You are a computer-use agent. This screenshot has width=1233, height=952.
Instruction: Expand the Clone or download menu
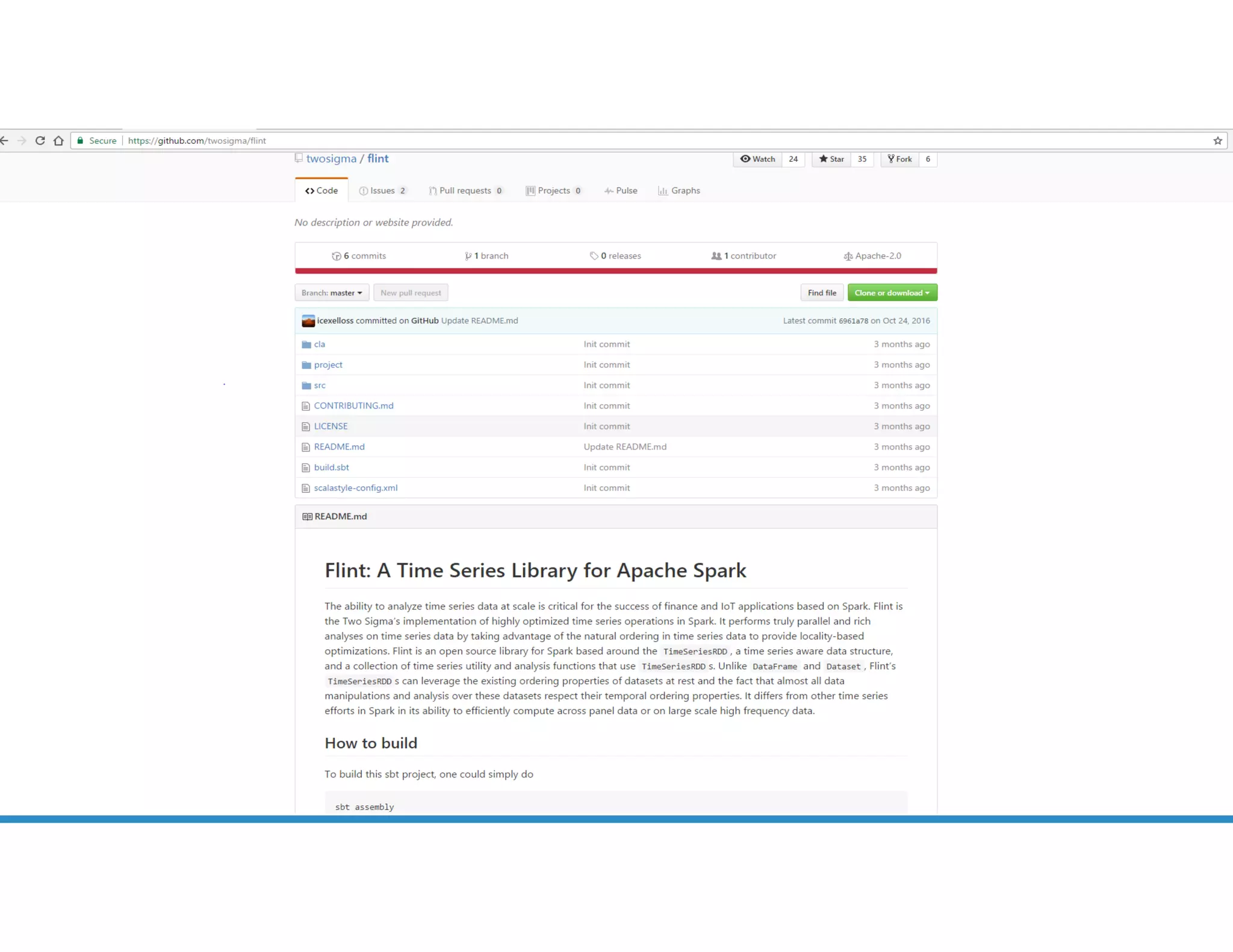pos(892,293)
